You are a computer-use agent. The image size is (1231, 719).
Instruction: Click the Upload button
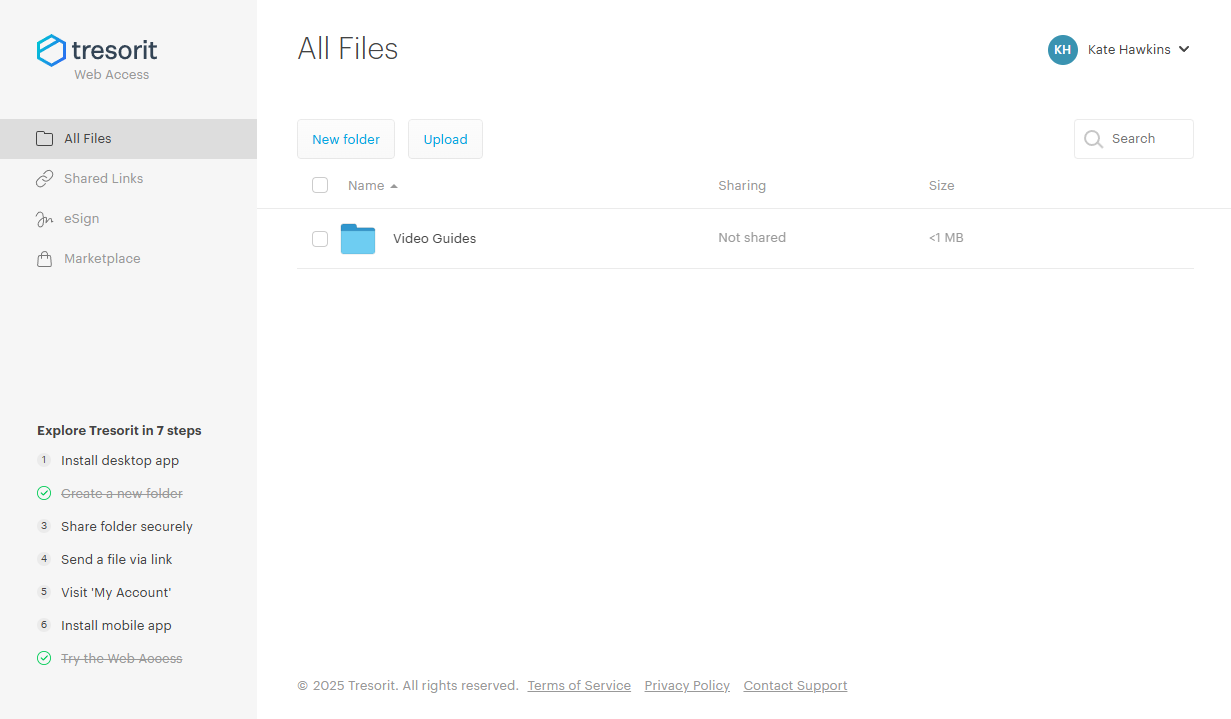click(445, 139)
